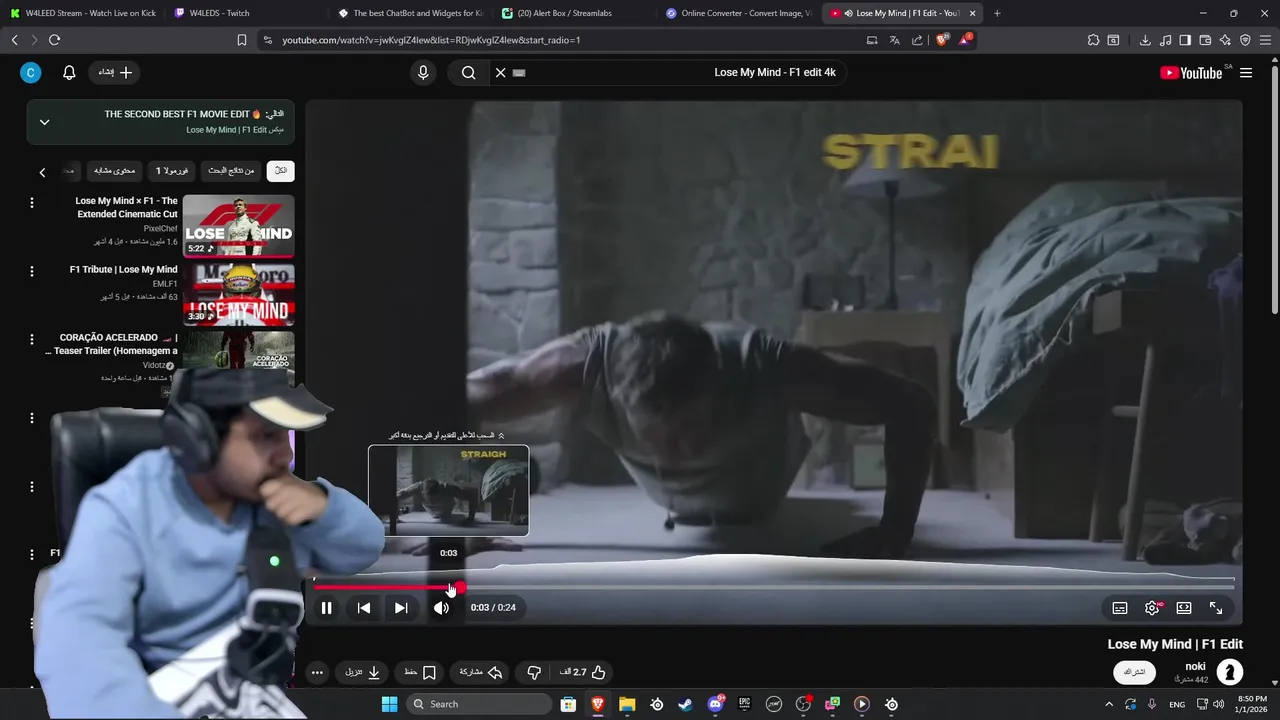Switch to the Online Converter tab
The width and height of the screenshot is (1280, 720).
pos(738,13)
